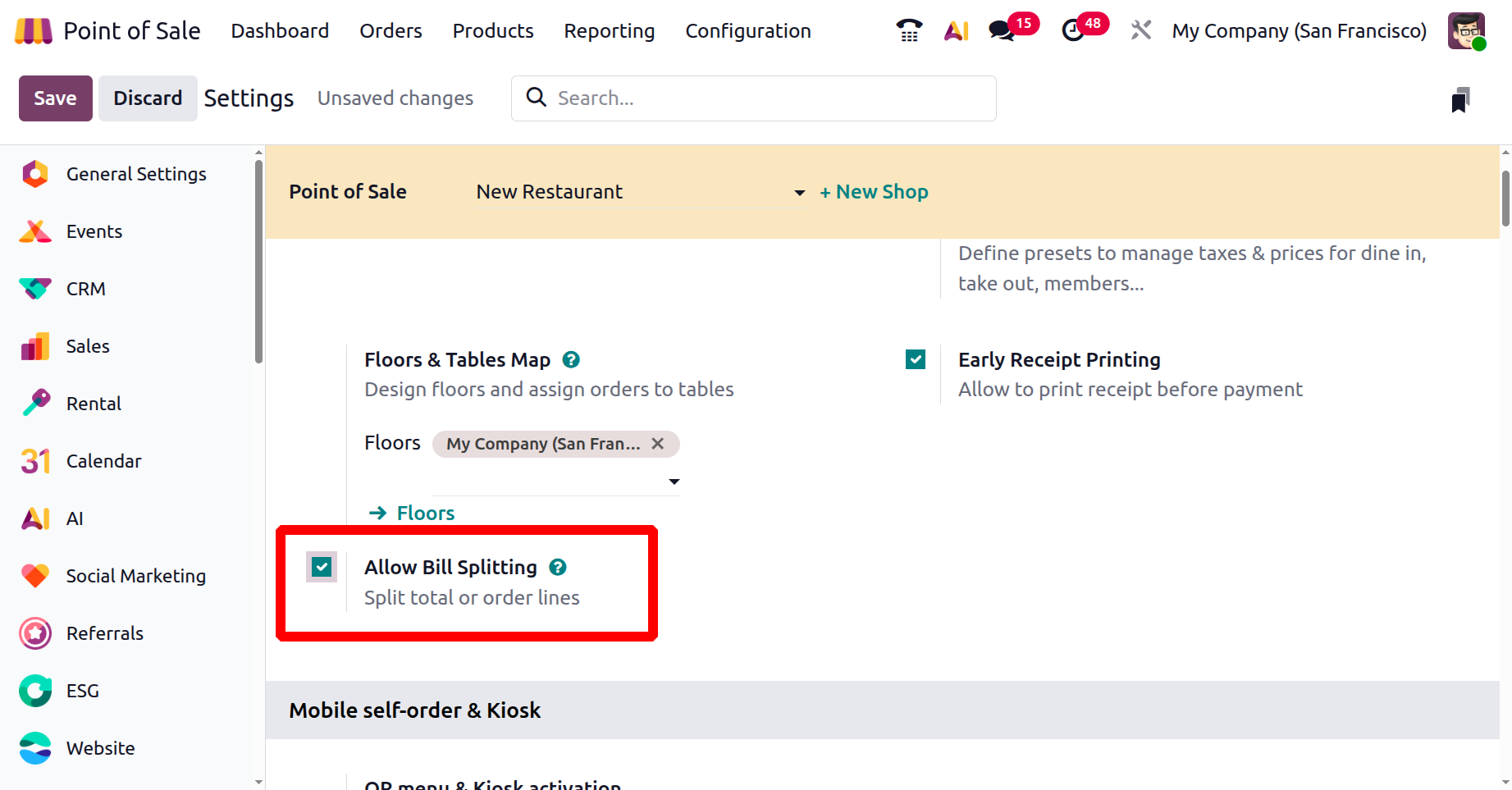The width and height of the screenshot is (1512, 790).
Task: Open the conversations messages icon
Action: pyautogui.click(x=1002, y=31)
